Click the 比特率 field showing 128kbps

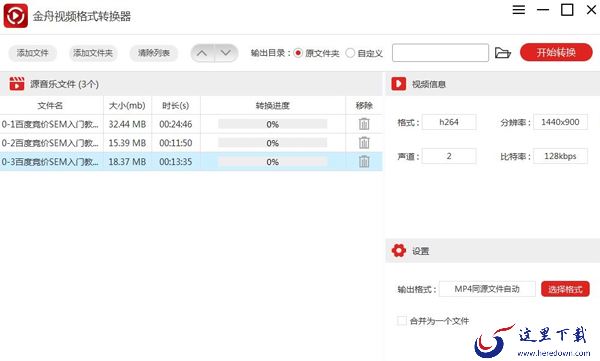(560, 156)
